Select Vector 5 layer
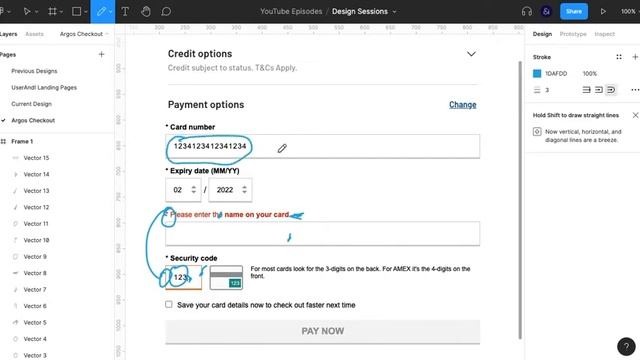This screenshot has height=360, width=640. (x=35, y=322)
